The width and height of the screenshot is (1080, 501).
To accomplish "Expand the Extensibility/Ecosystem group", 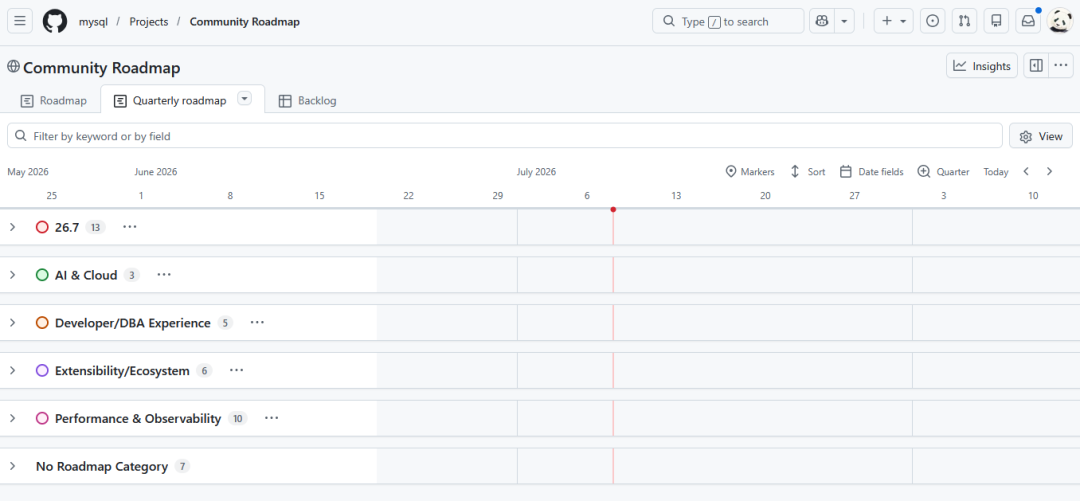I will pyautogui.click(x=12, y=370).
